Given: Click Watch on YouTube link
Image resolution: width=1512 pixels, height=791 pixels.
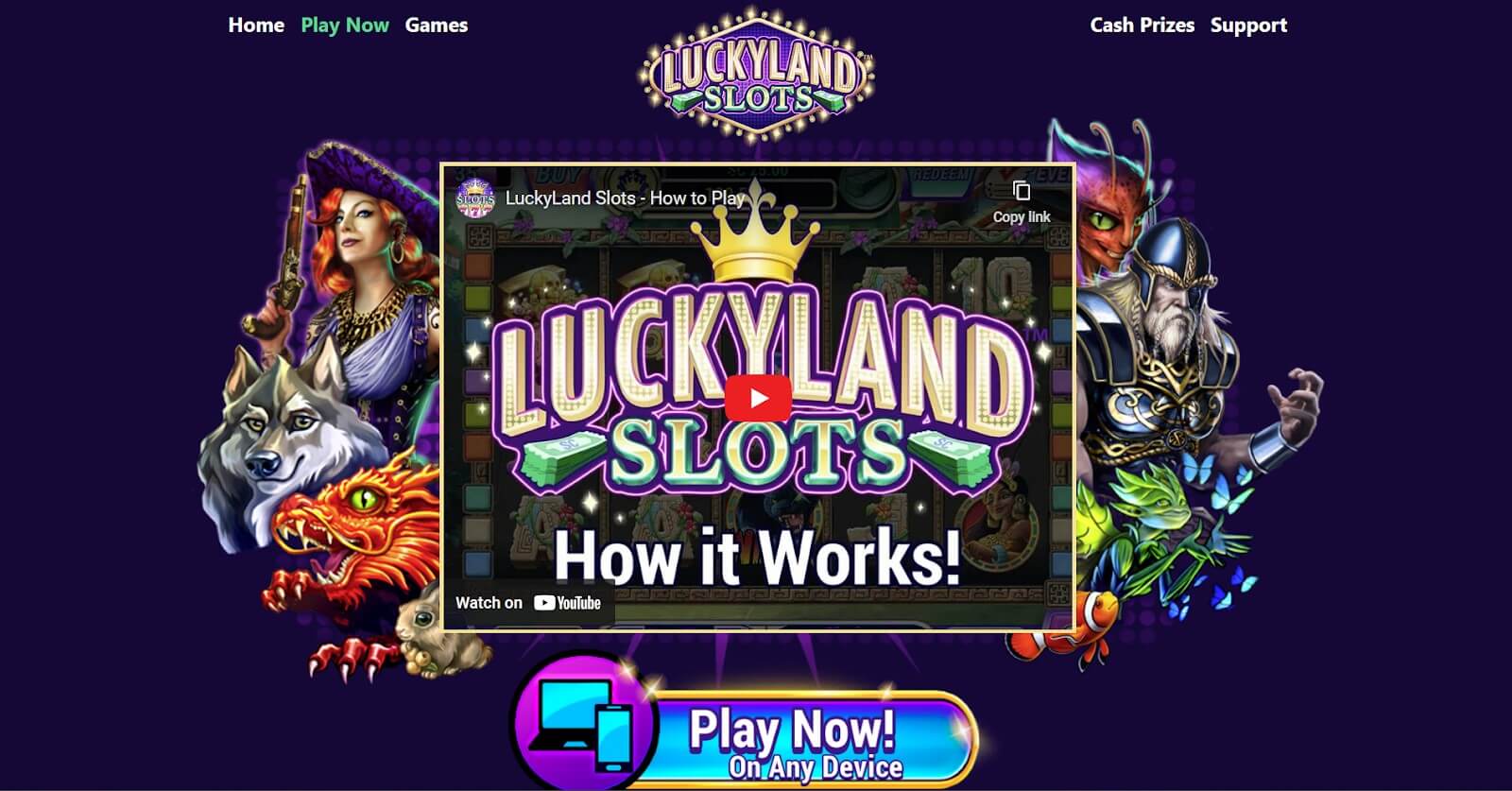Looking at the screenshot, I should tap(528, 603).
